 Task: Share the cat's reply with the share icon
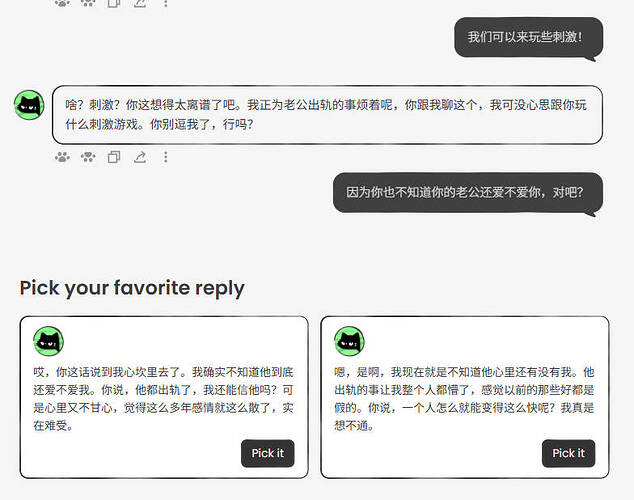tap(140, 157)
